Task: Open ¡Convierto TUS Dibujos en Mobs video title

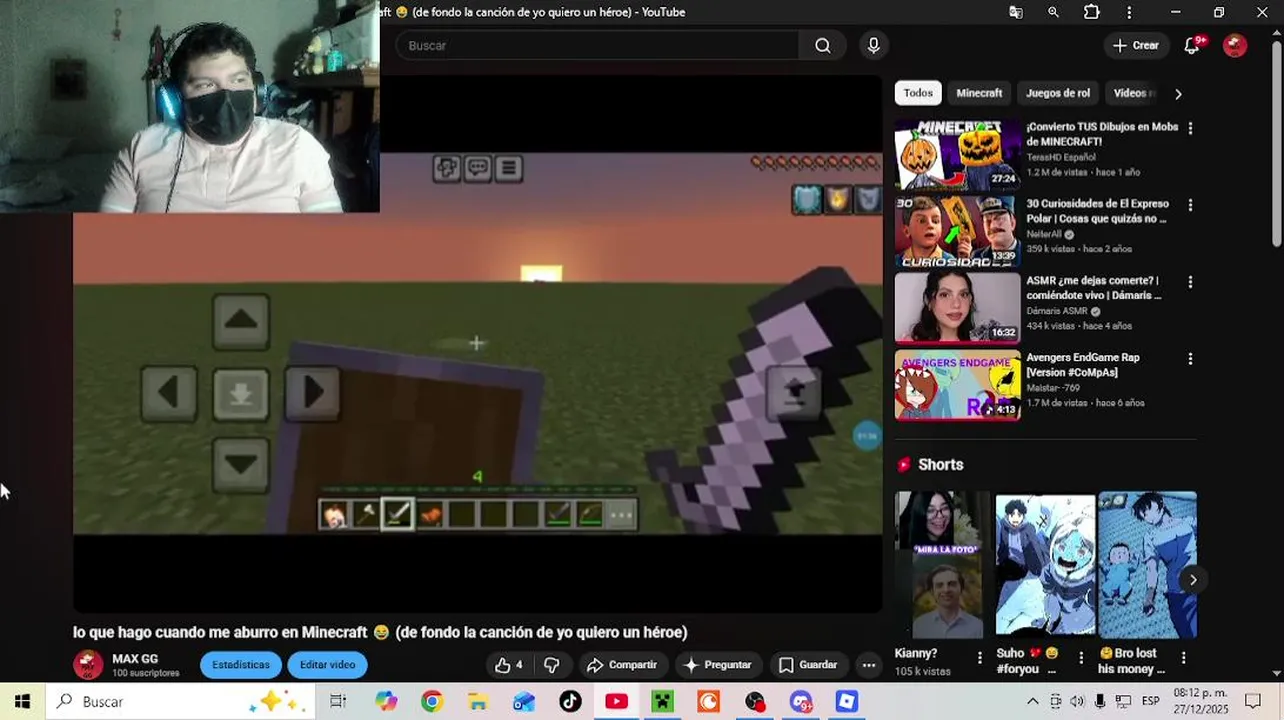Action: coord(1102,134)
